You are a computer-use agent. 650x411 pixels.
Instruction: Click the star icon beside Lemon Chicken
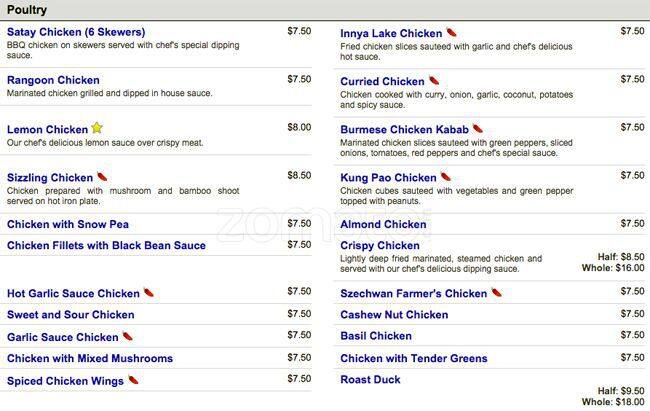[97, 128]
